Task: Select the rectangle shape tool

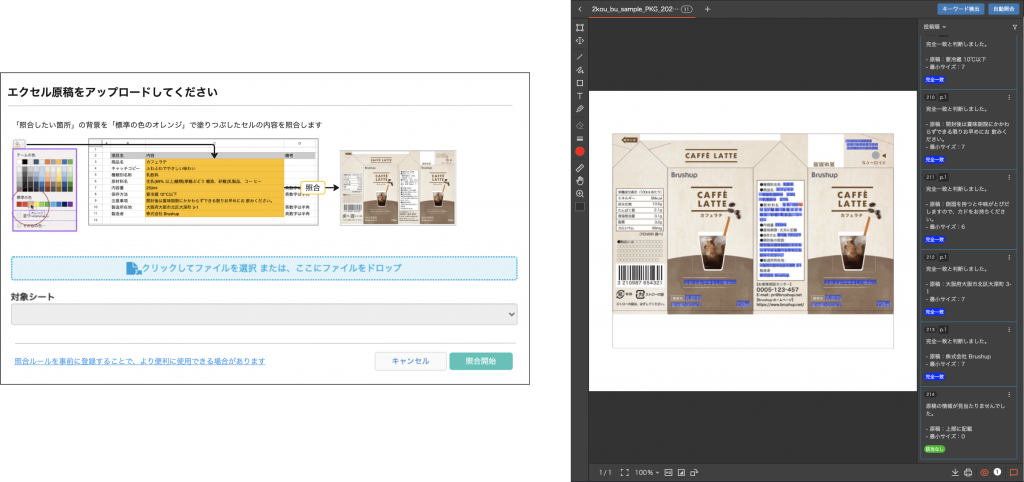Action: (x=580, y=83)
